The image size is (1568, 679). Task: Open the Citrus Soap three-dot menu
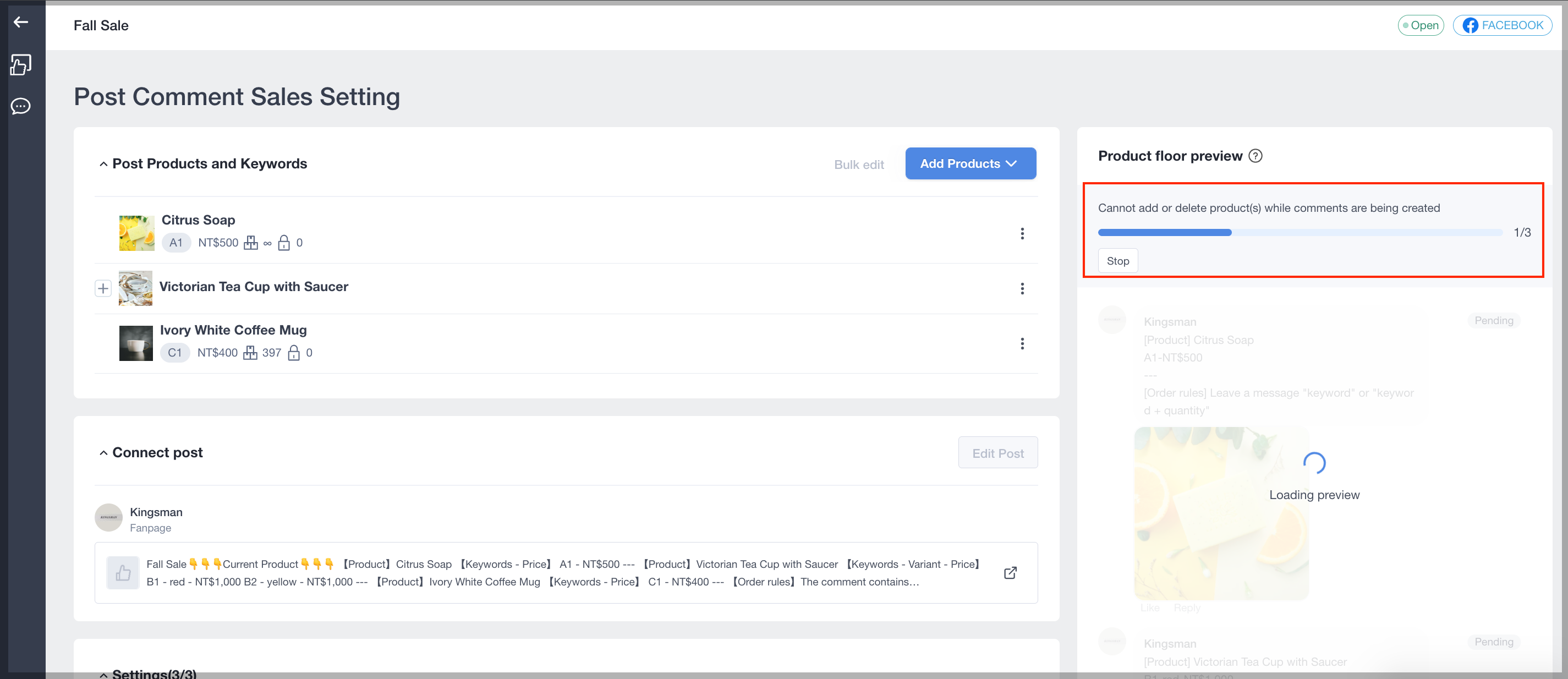coord(1022,234)
